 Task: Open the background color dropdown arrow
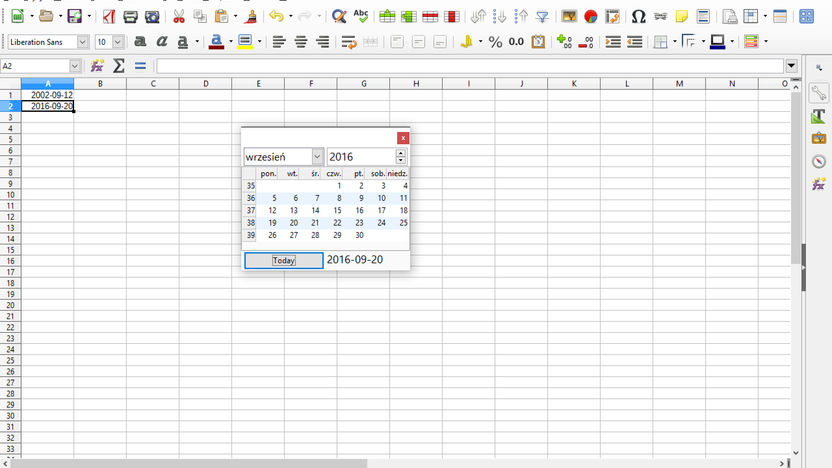pos(259,41)
